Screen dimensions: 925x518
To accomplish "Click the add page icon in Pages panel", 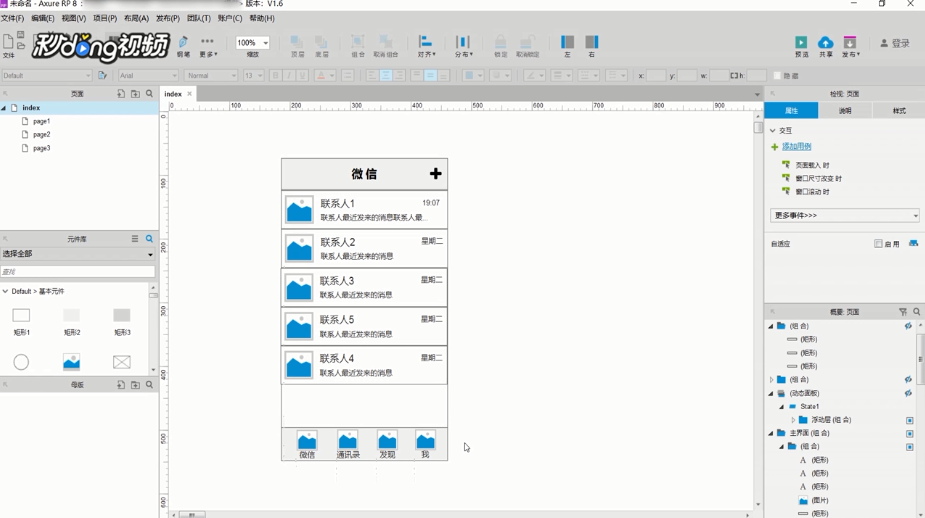I will click(121, 94).
